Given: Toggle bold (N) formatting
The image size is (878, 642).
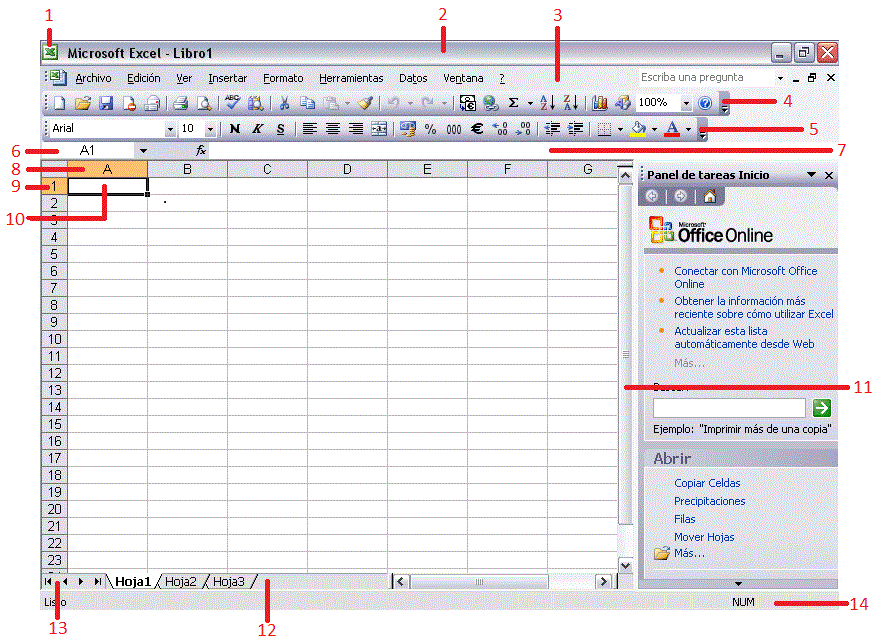Looking at the screenshot, I should click(x=235, y=129).
